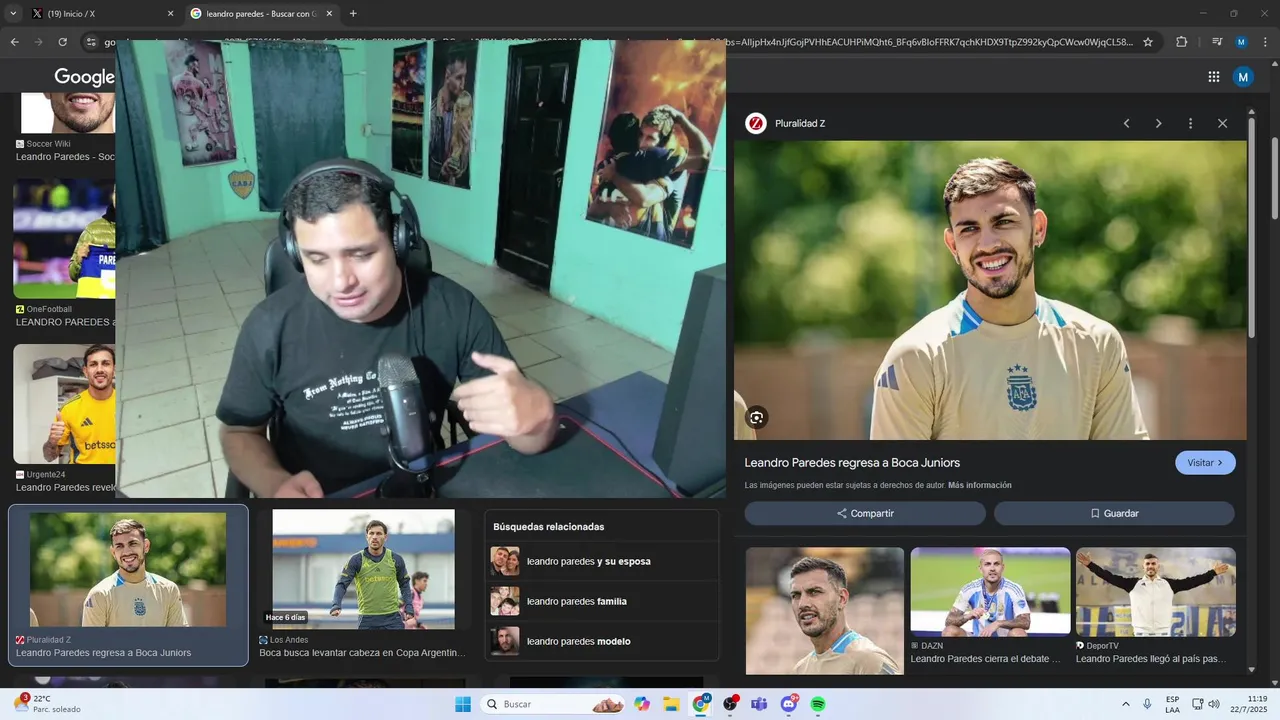
Task: Select the Pluralidad Z image result
Action: pyautogui.click(x=128, y=585)
